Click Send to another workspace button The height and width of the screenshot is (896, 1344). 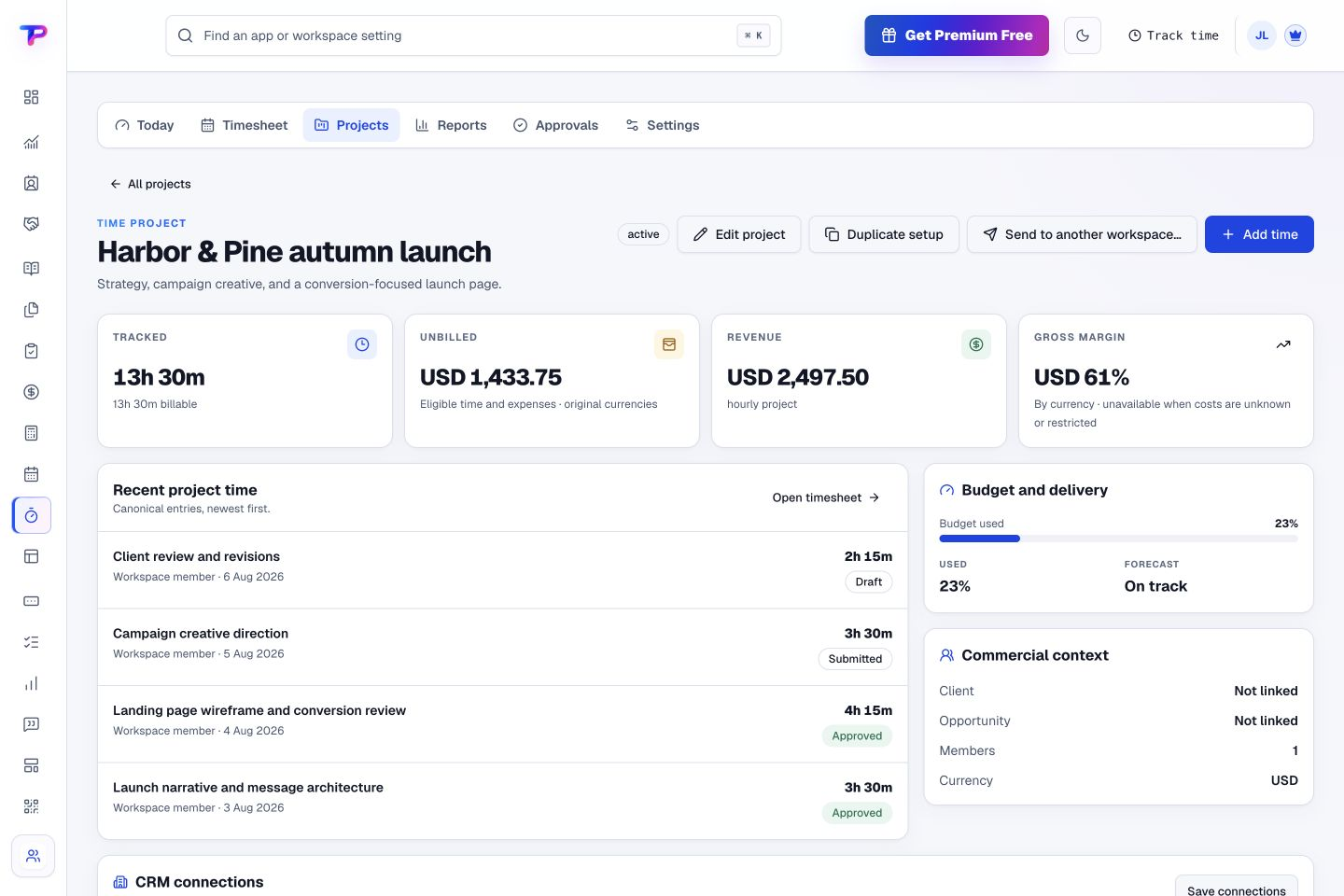point(1082,234)
